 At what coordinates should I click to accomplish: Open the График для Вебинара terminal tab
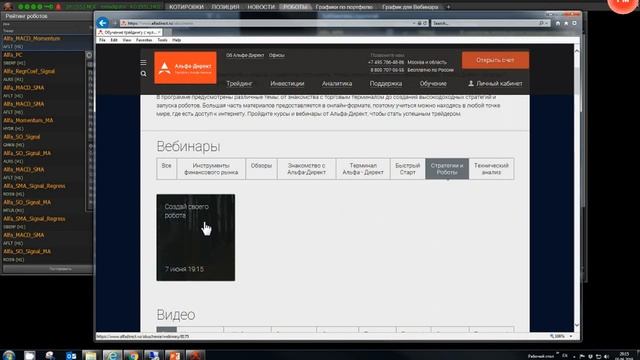coord(410,7)
